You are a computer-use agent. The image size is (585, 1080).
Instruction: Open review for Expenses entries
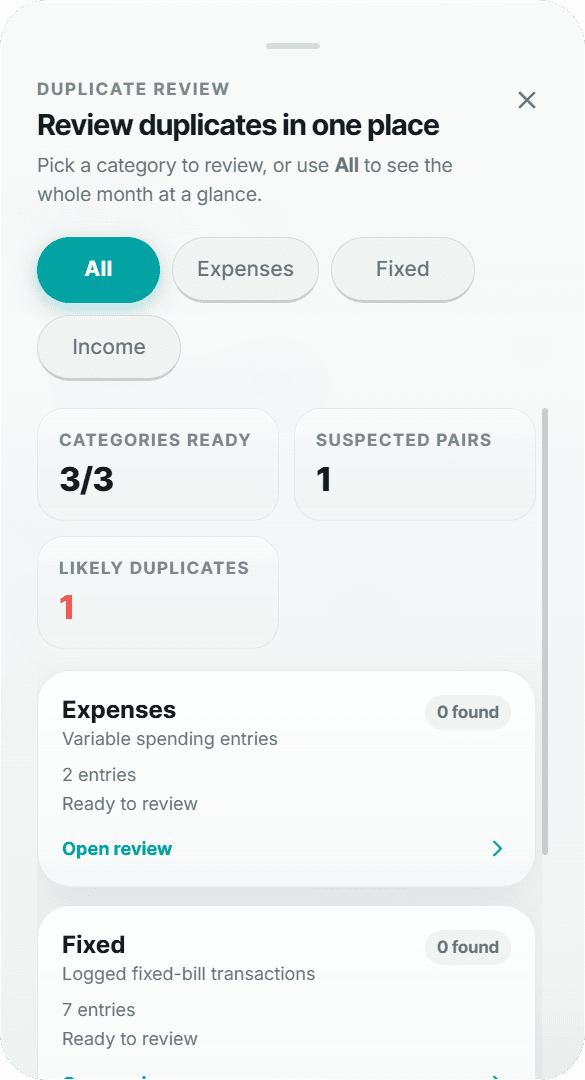click(x=116, y=848)
